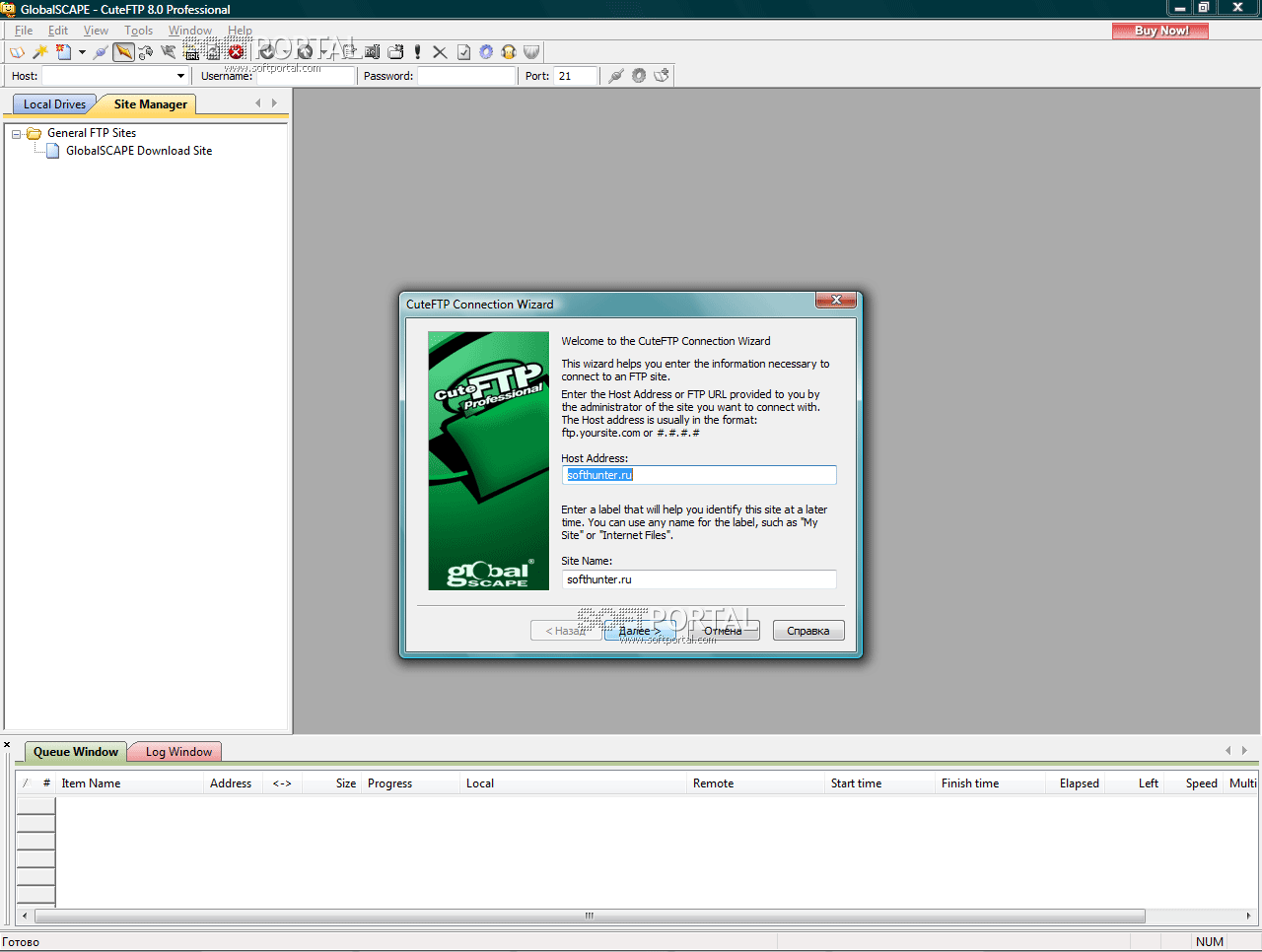
Task: Click the orange headphones toolbar icon
Action: tap(509, 52)
